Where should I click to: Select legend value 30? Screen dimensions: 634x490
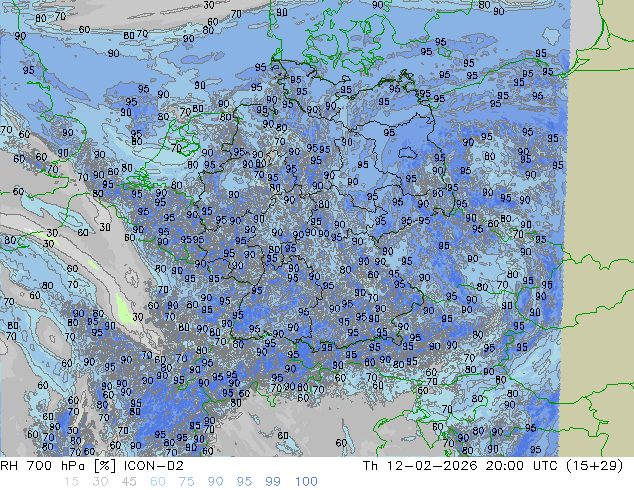(x=100, y=482)
